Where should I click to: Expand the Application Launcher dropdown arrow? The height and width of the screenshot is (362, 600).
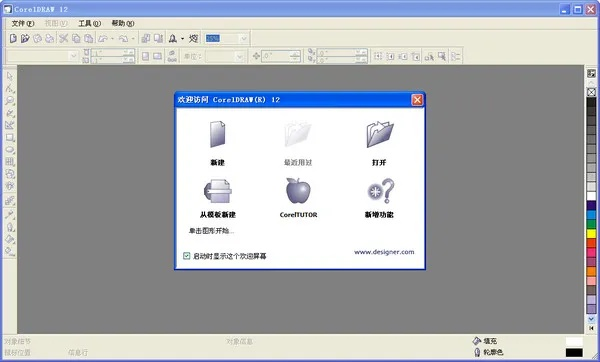183,38
